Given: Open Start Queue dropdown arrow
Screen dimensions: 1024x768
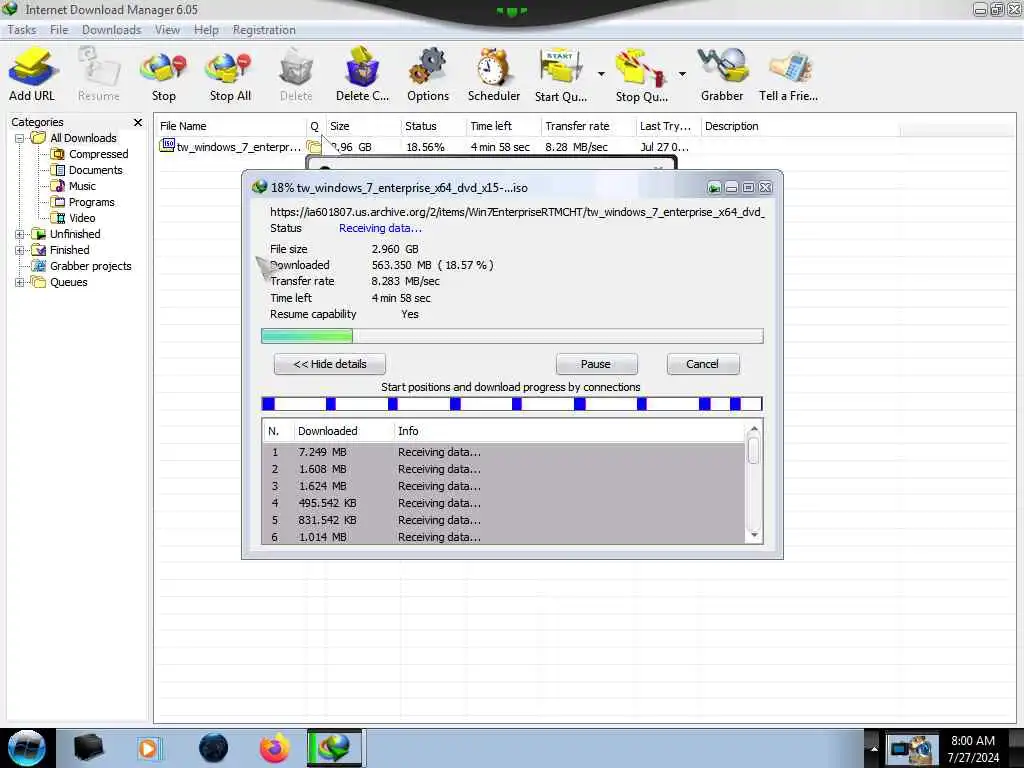Looking at the screenshot, I should point(601,74).
